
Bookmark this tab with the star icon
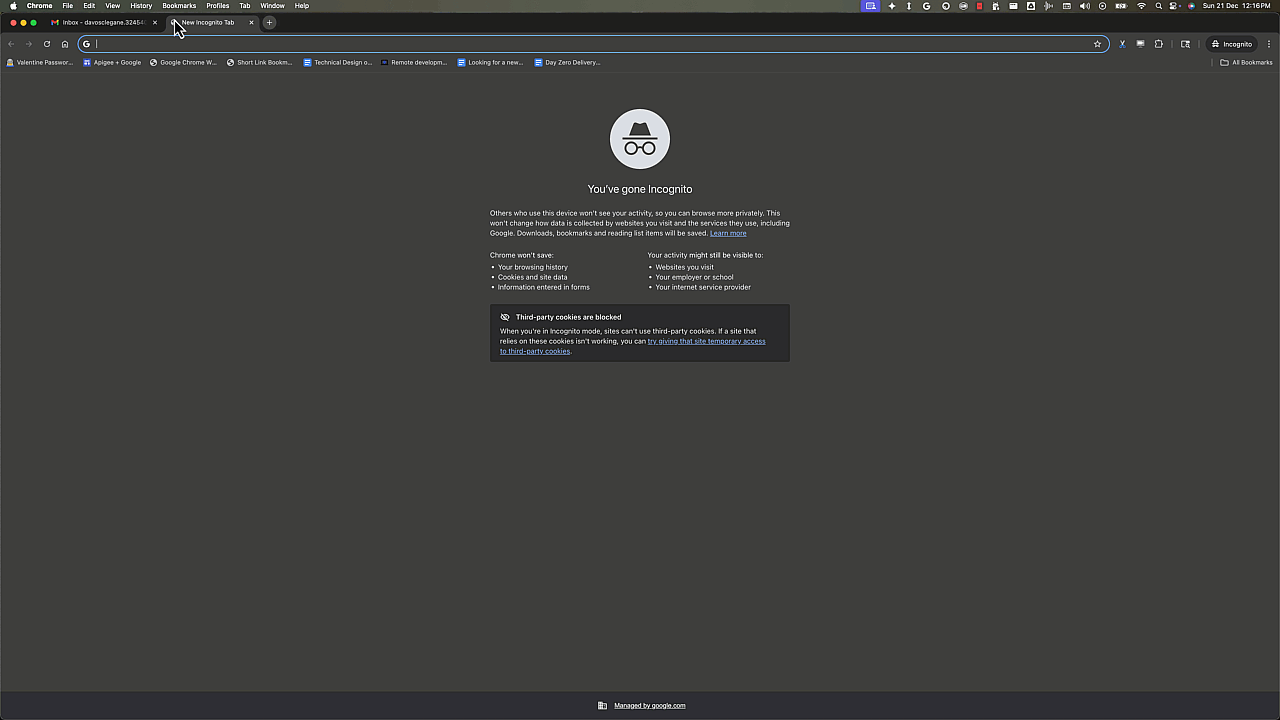(x=1097, y=44)
